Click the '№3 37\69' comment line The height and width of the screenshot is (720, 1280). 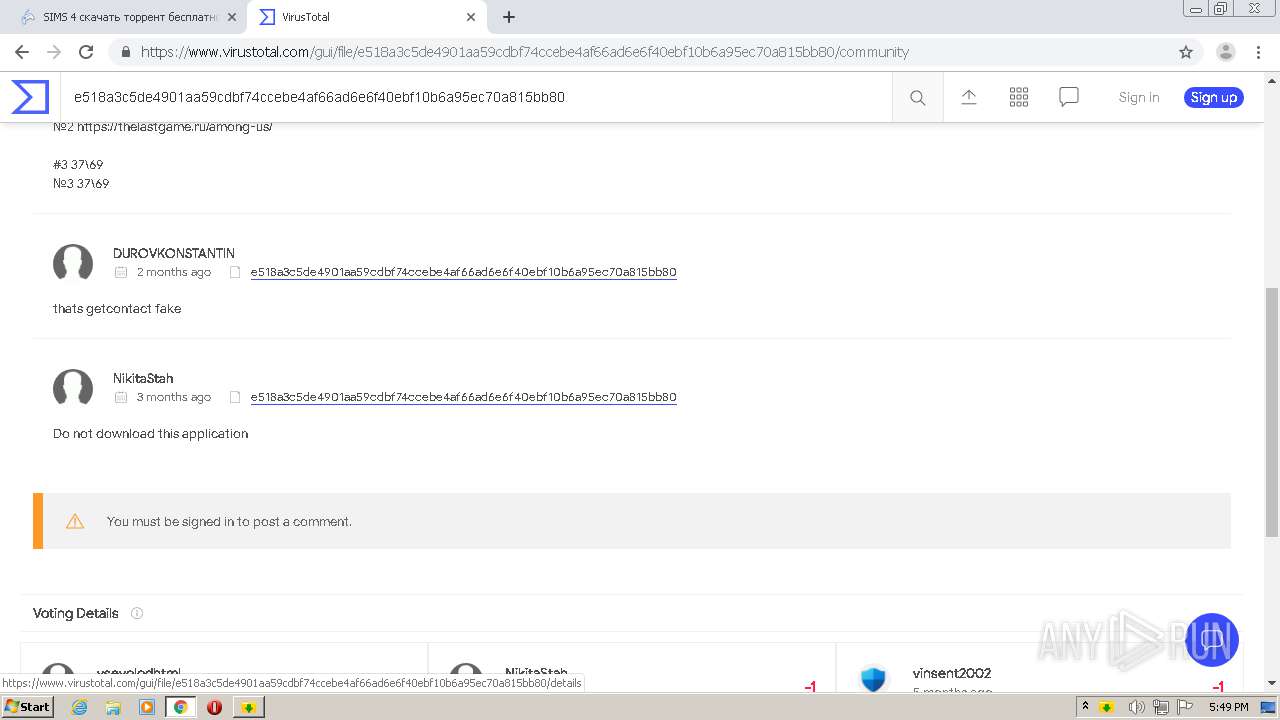pos(81,184)
